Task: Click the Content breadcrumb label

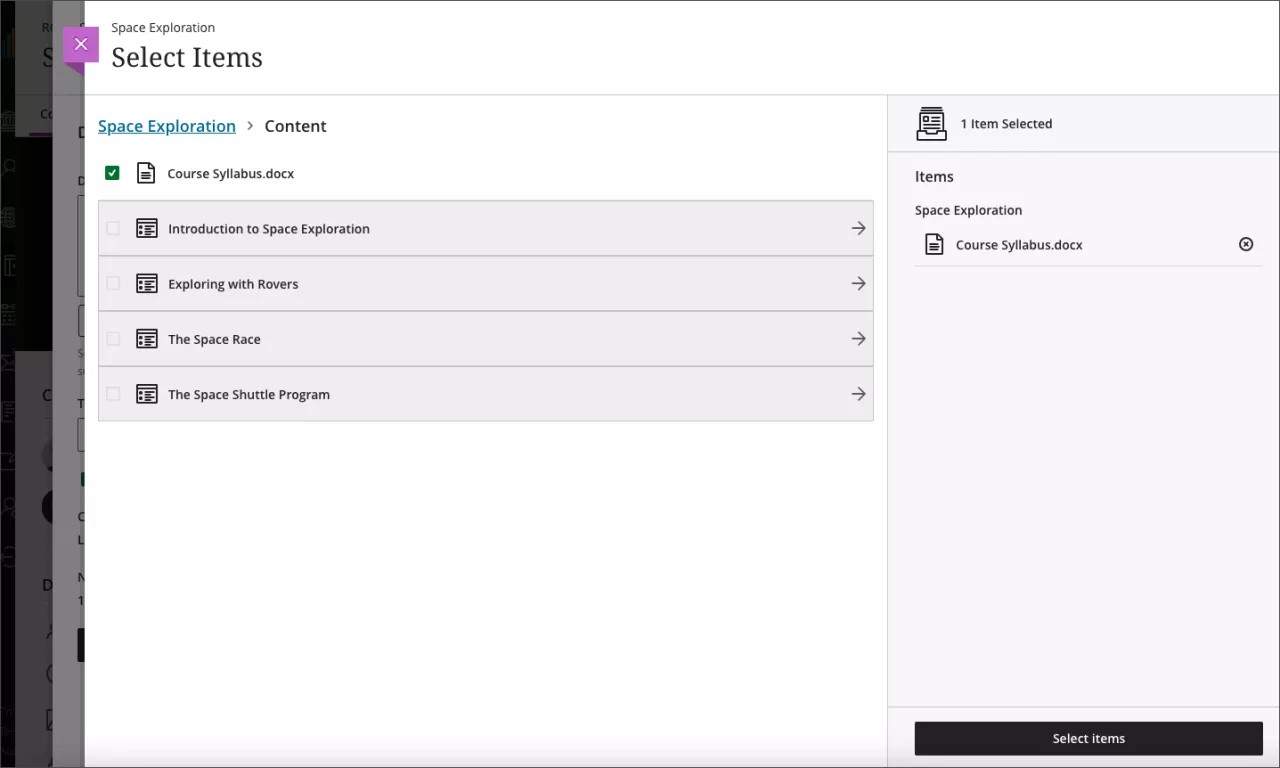Action: pos(295,126)
